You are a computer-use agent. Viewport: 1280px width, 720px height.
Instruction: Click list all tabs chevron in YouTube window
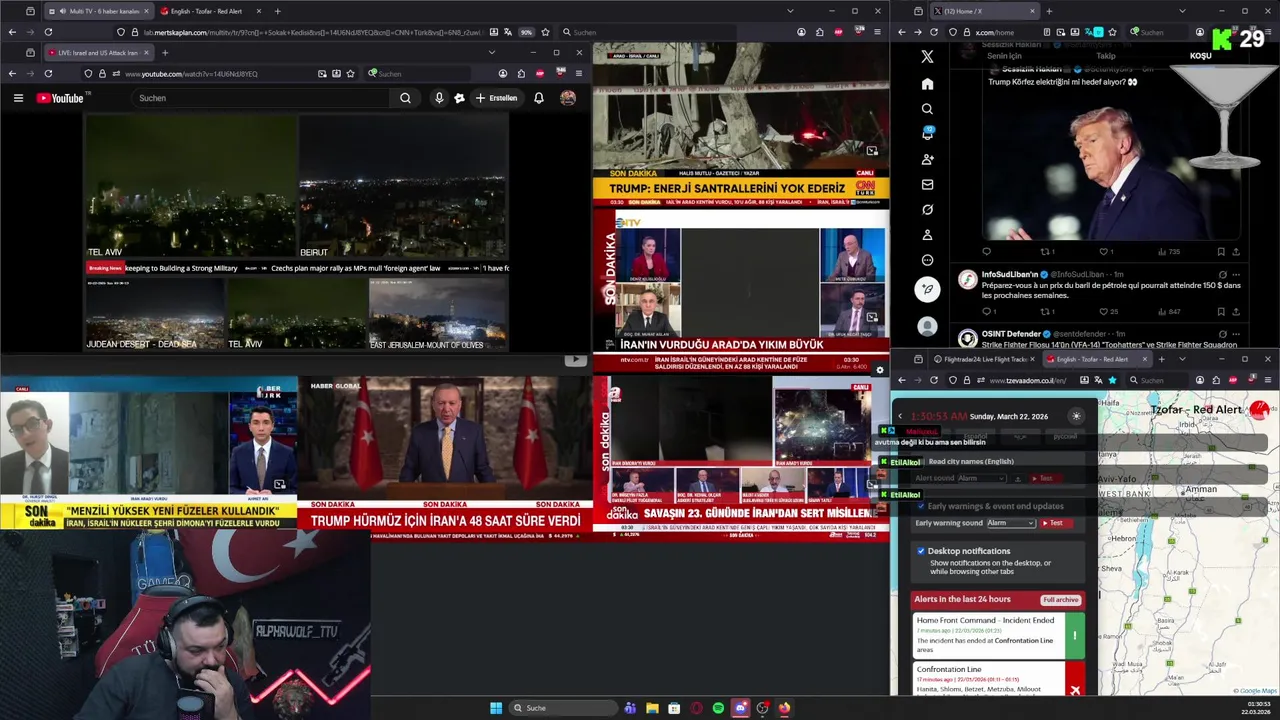coord(491,52)
